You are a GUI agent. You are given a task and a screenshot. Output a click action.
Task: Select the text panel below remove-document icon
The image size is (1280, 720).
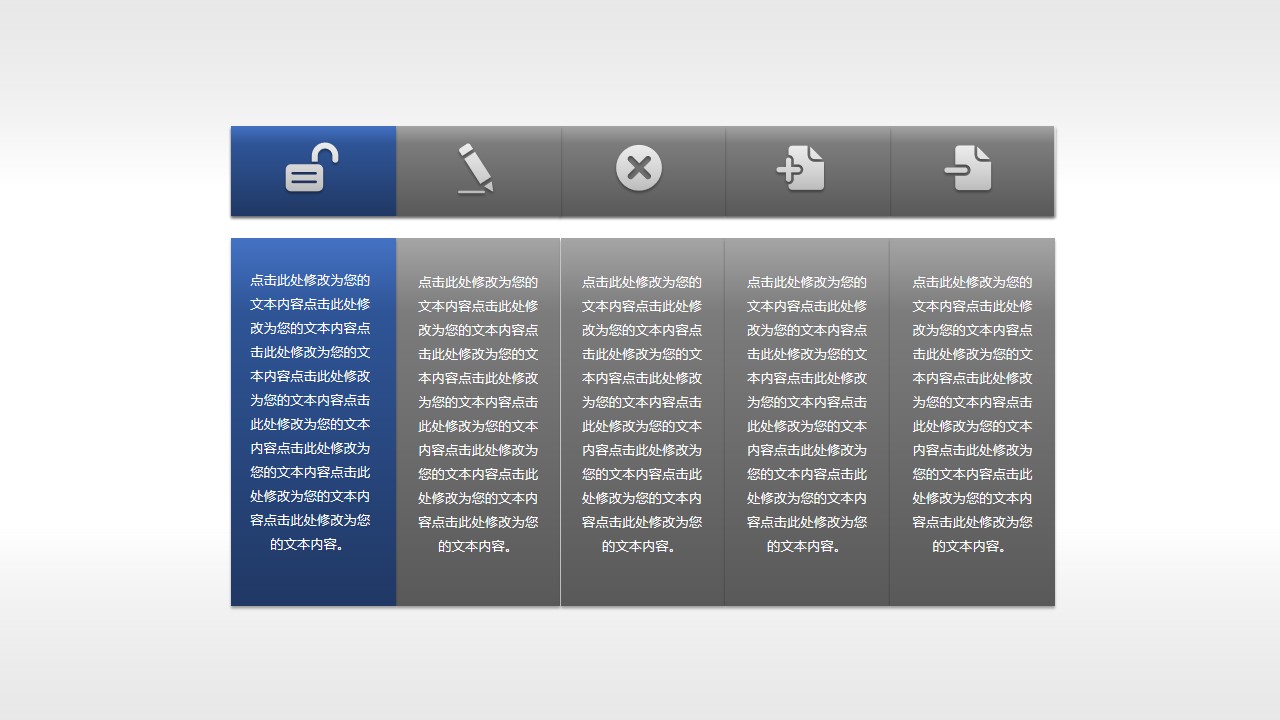972,422
